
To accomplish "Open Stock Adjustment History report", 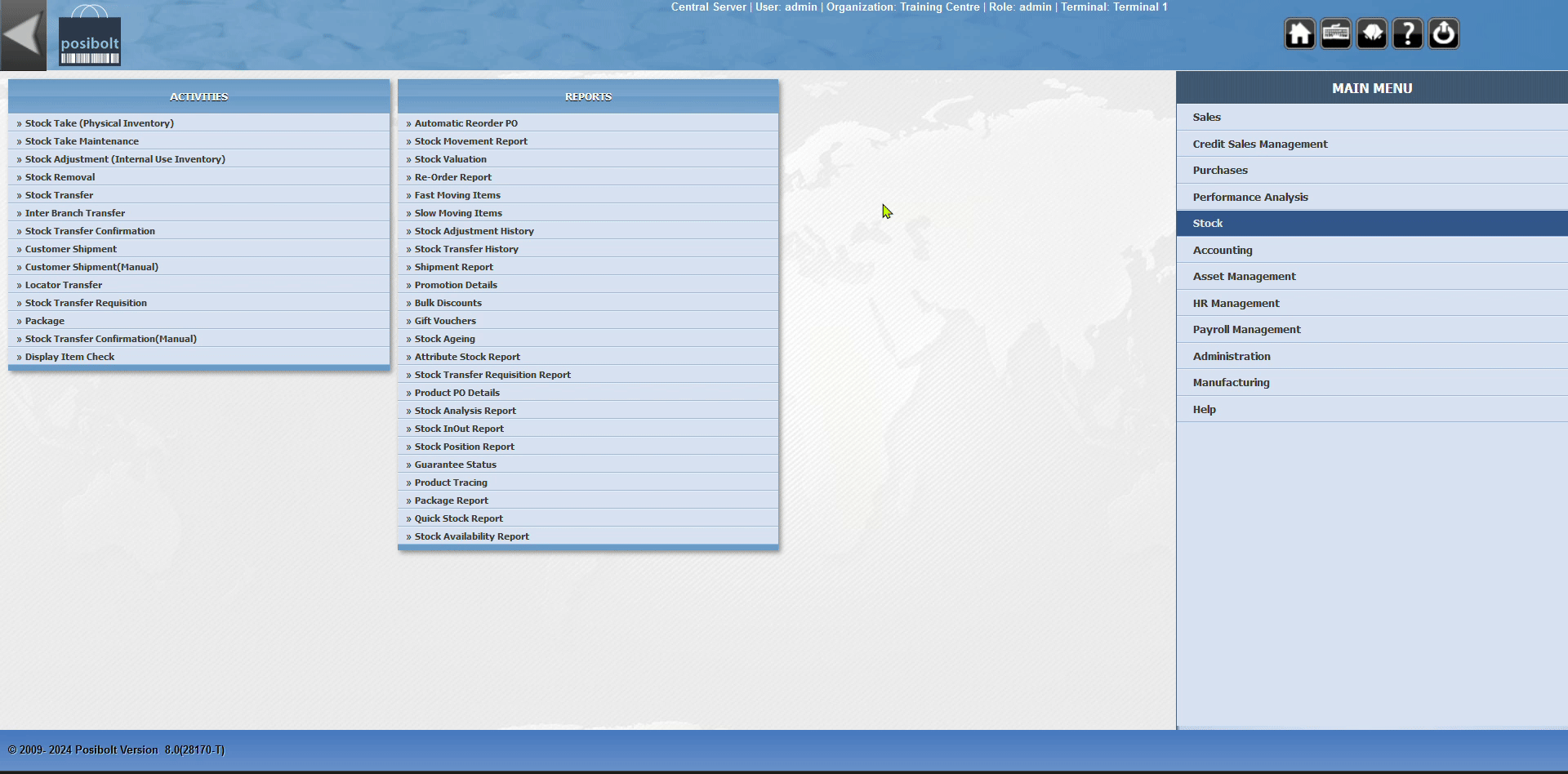I will tap(588, 231).
